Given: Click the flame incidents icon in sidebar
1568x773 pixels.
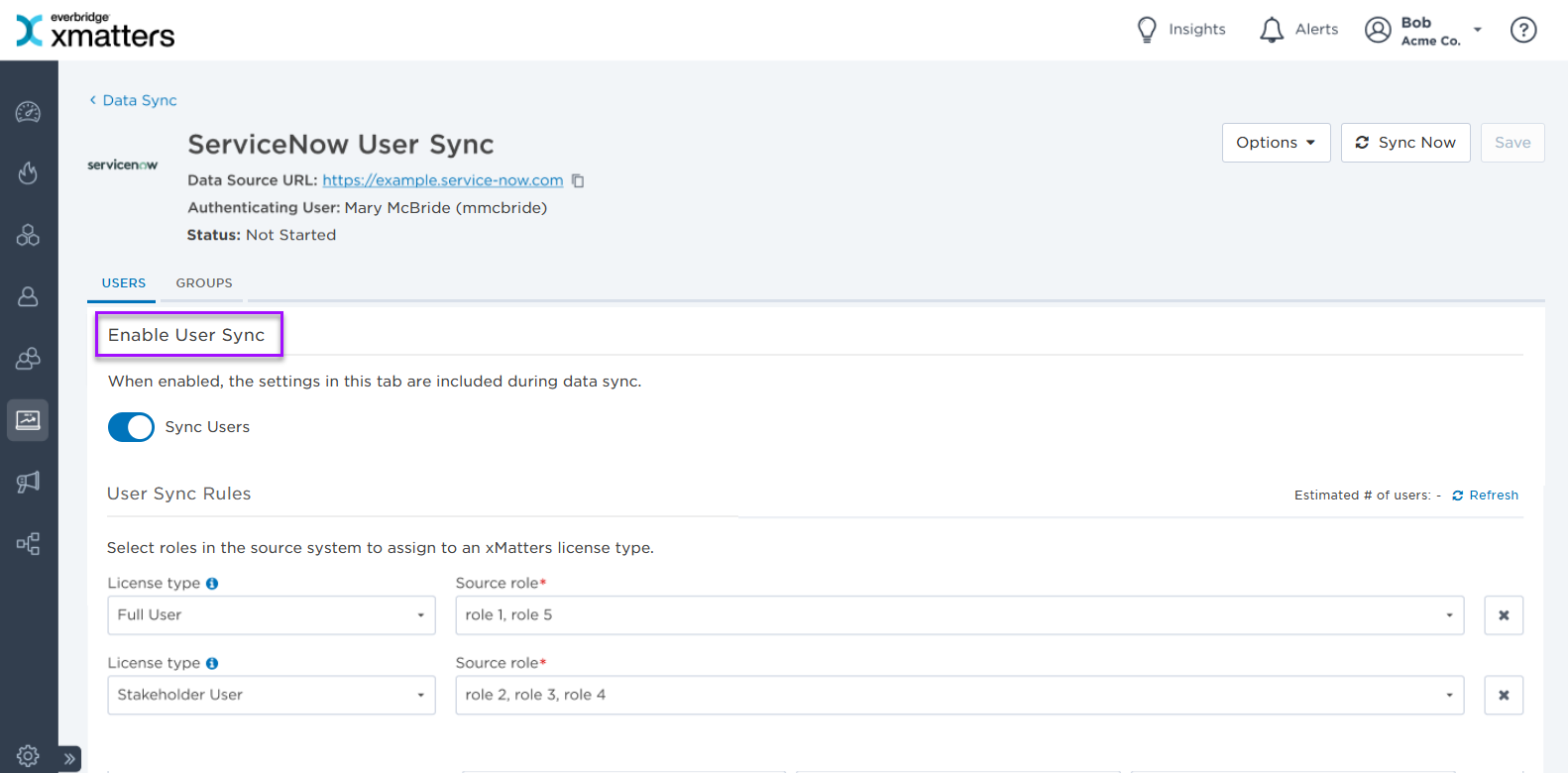Looking at the screenshot, I should (28, 173).
